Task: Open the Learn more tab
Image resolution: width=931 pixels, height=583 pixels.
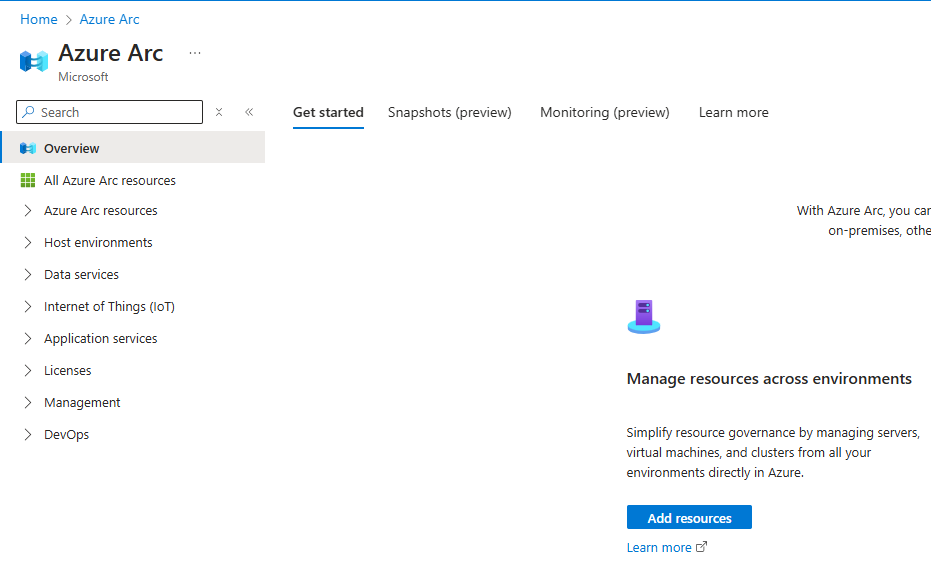Action: tap(733, 113)
